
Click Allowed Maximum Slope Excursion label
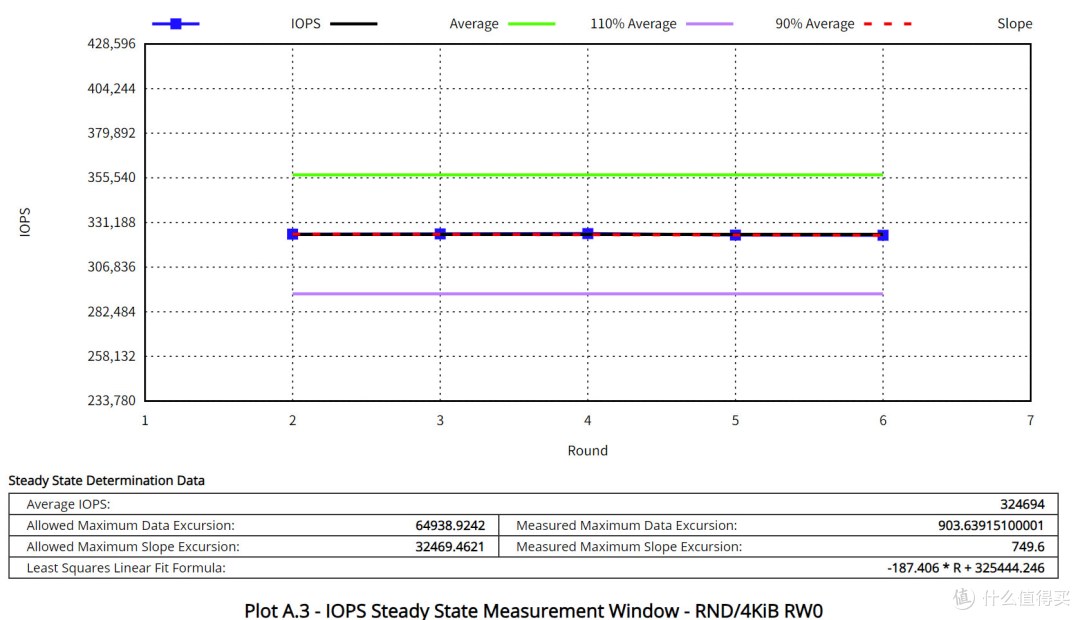tap(133, 547)
